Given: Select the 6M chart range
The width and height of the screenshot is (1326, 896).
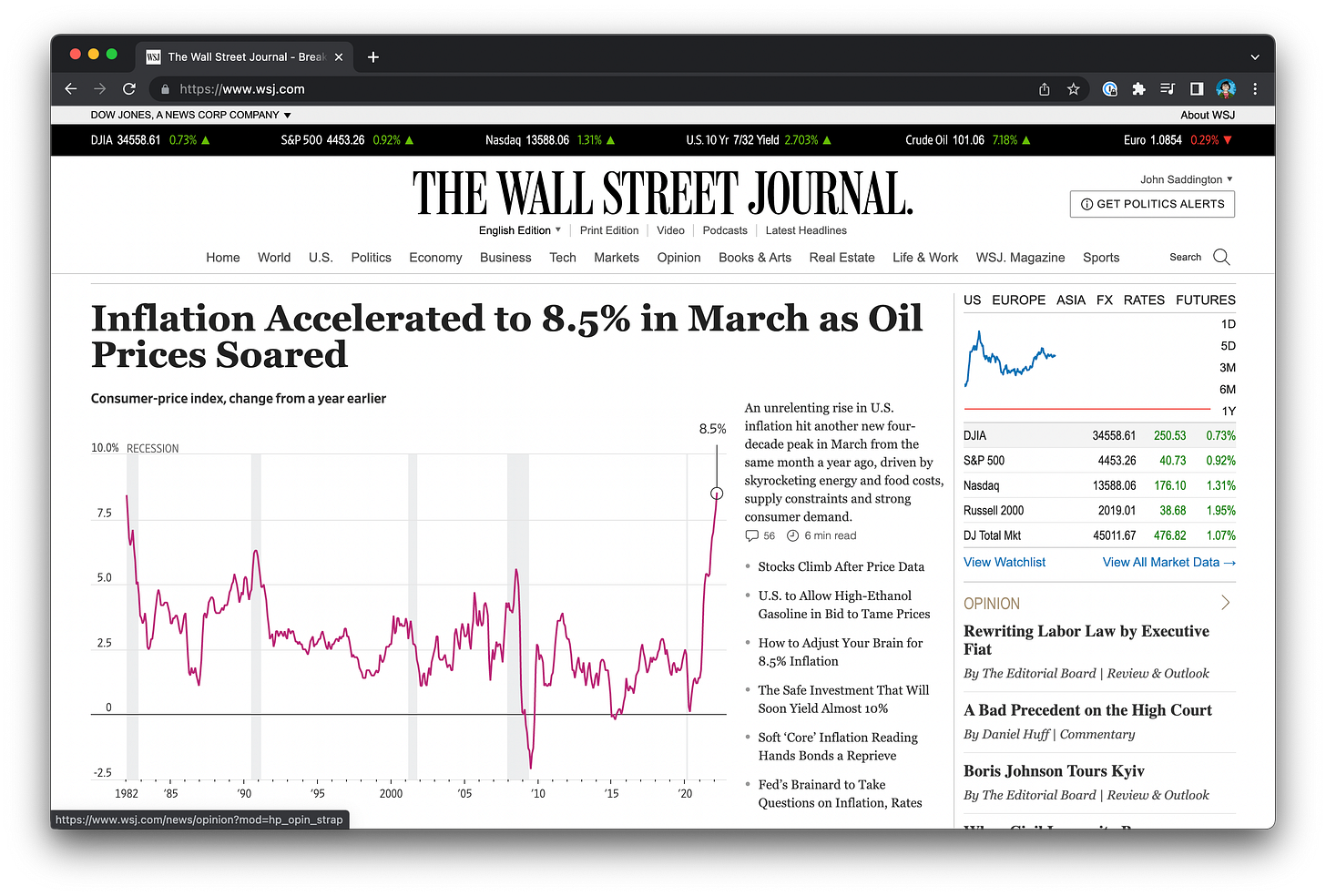Looking at the screenshot, I should [1228, 390].
